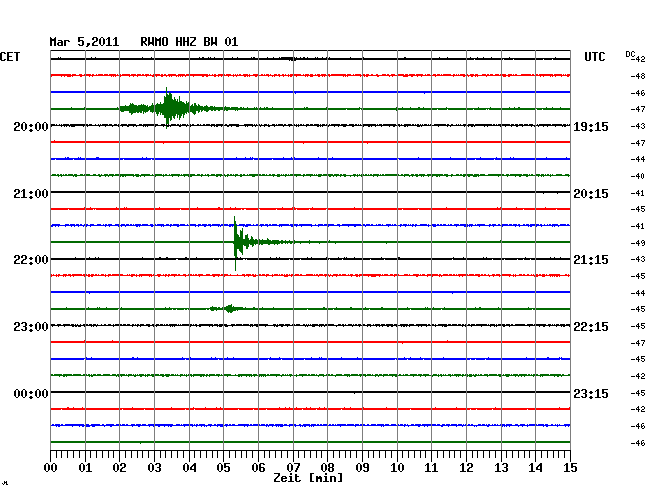Image resolution: width=650 pixels, height=494 pixels.
Task: Click the bottom axis minute label "10"
Action: (397, 468)
